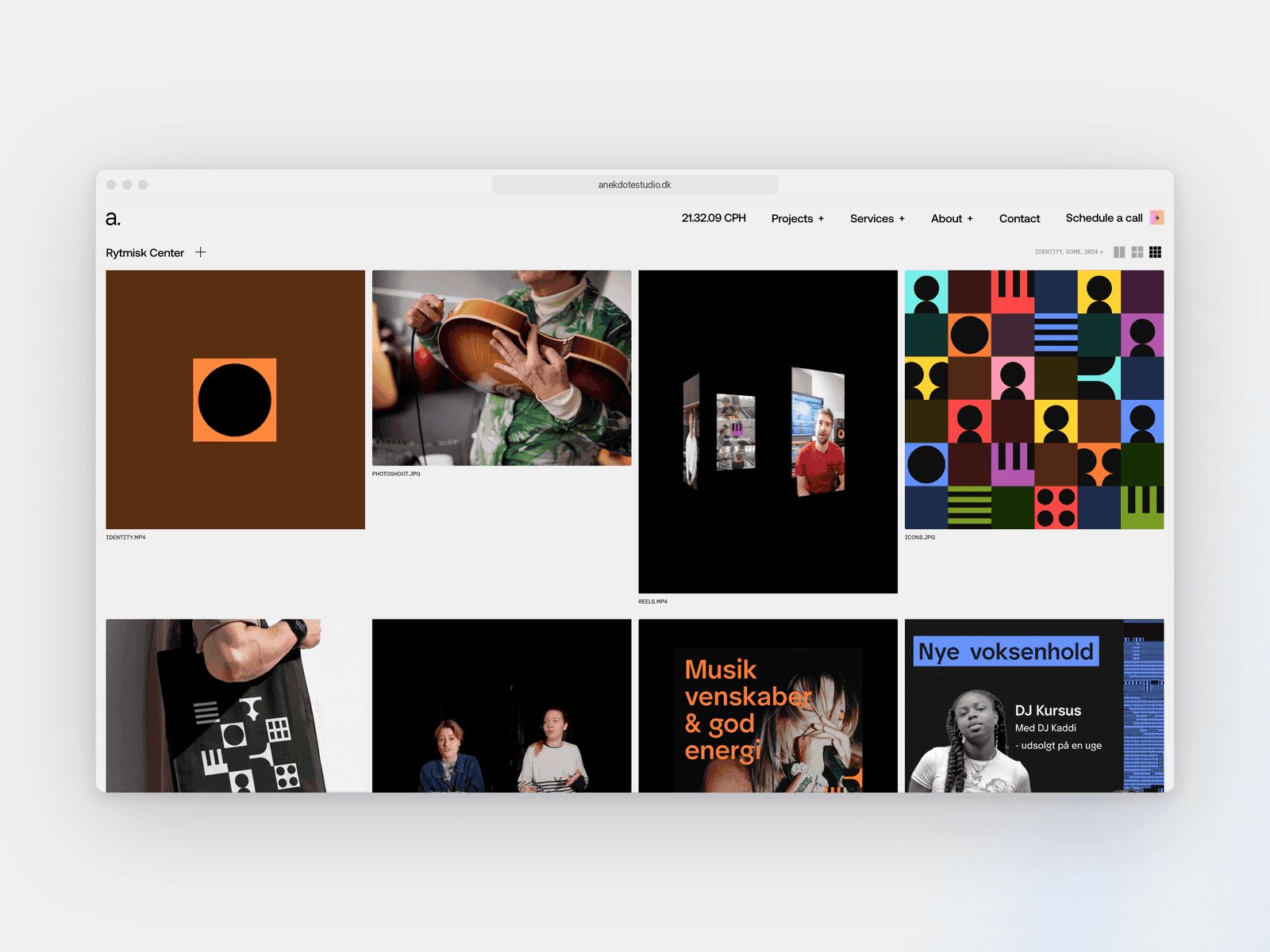Open the Contact page
Viewport: 1270px width, 952px height.
[x=1019, y=219]
